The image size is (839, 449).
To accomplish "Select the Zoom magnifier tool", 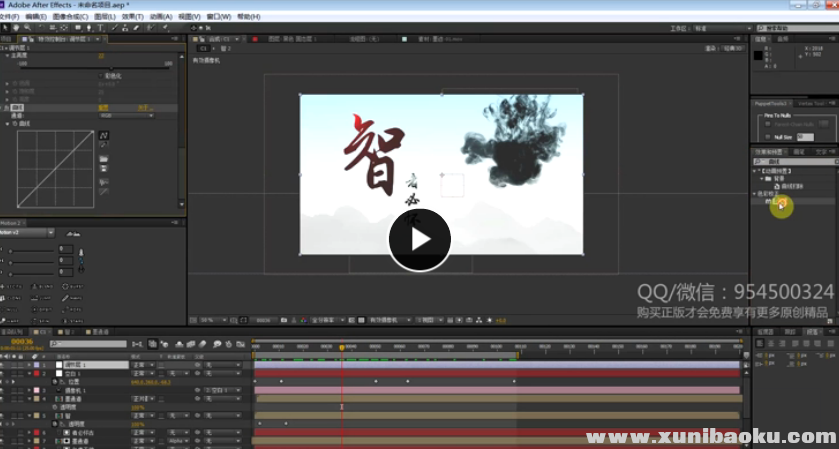I will click(x=27, y=27).
